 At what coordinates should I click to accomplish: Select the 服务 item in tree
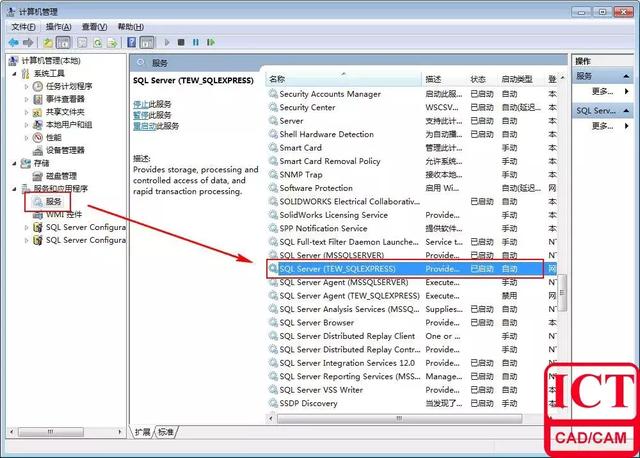click(x=53, y=202)
